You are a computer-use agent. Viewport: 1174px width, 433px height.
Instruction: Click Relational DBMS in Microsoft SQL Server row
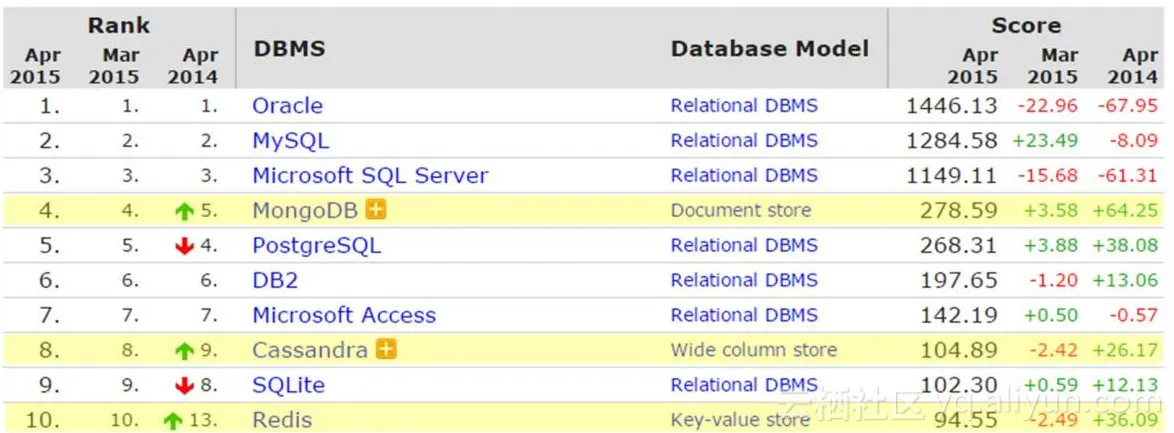(744, 176)
